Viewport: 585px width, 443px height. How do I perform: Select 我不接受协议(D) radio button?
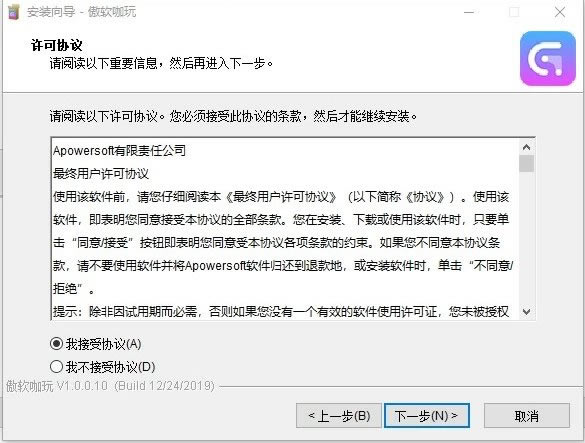click(56, 367)
